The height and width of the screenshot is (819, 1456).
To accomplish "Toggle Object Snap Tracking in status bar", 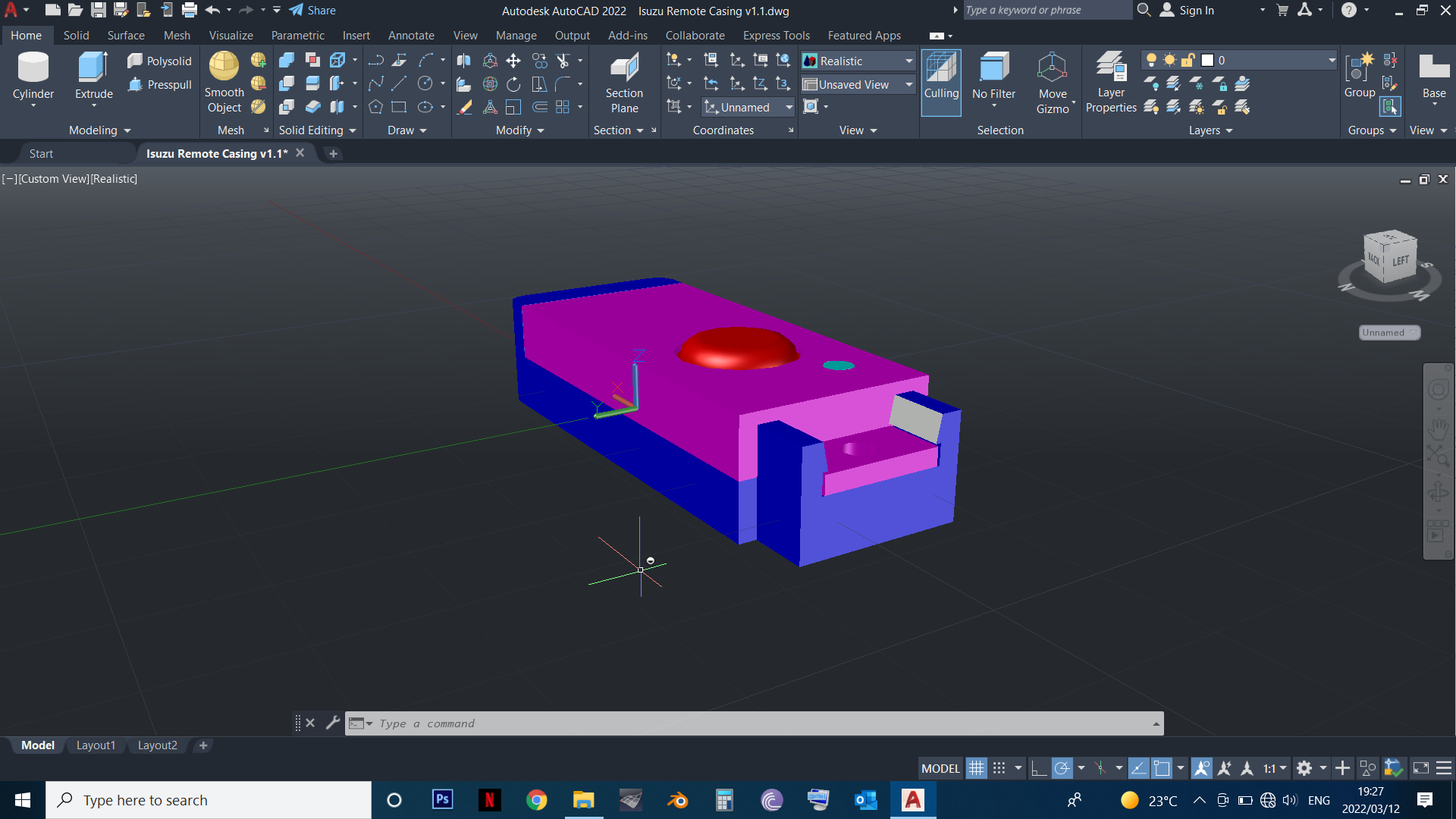I will tap(1138, 768).
